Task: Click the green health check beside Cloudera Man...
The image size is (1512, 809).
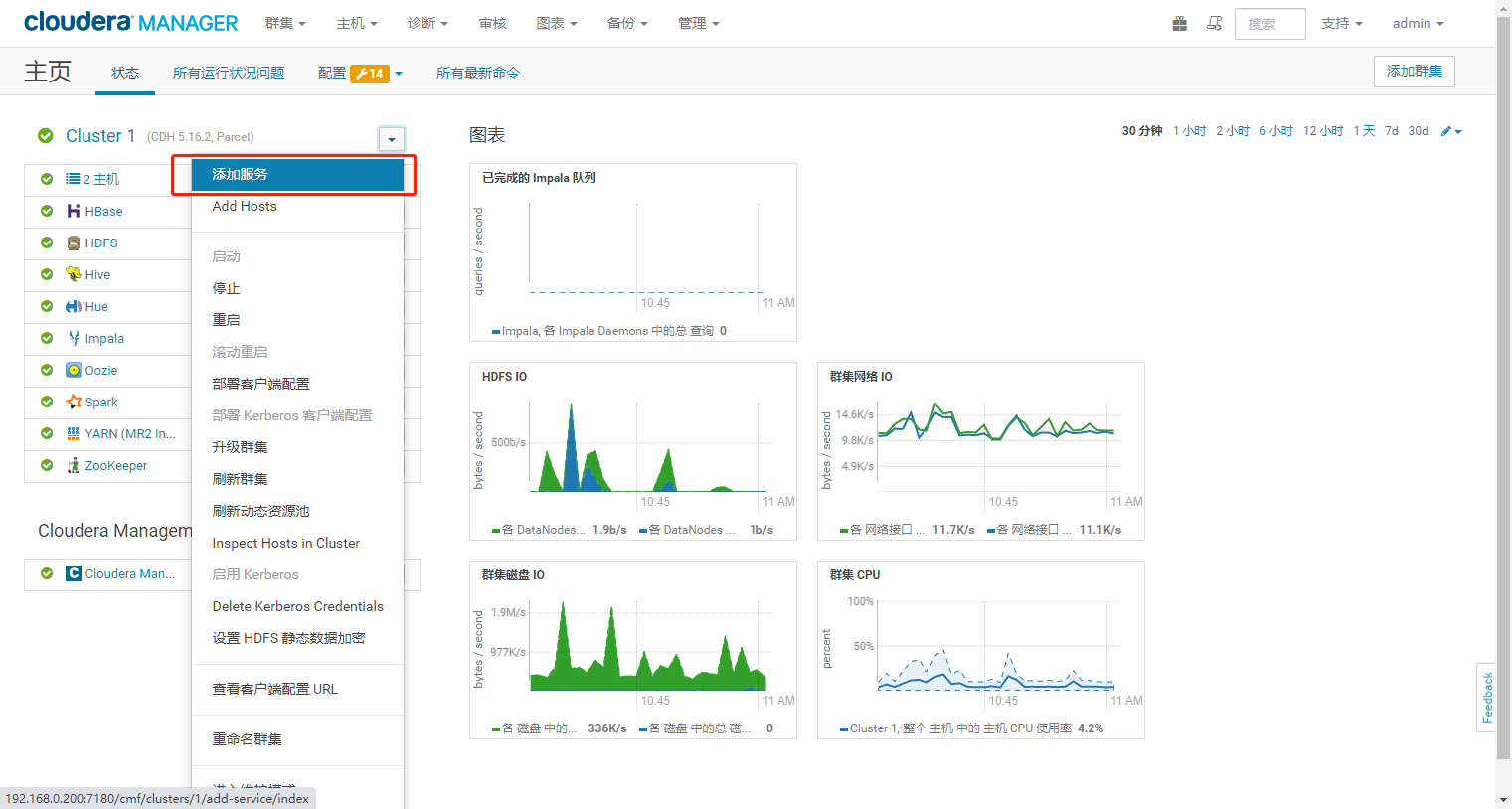Action: (47, 573)
